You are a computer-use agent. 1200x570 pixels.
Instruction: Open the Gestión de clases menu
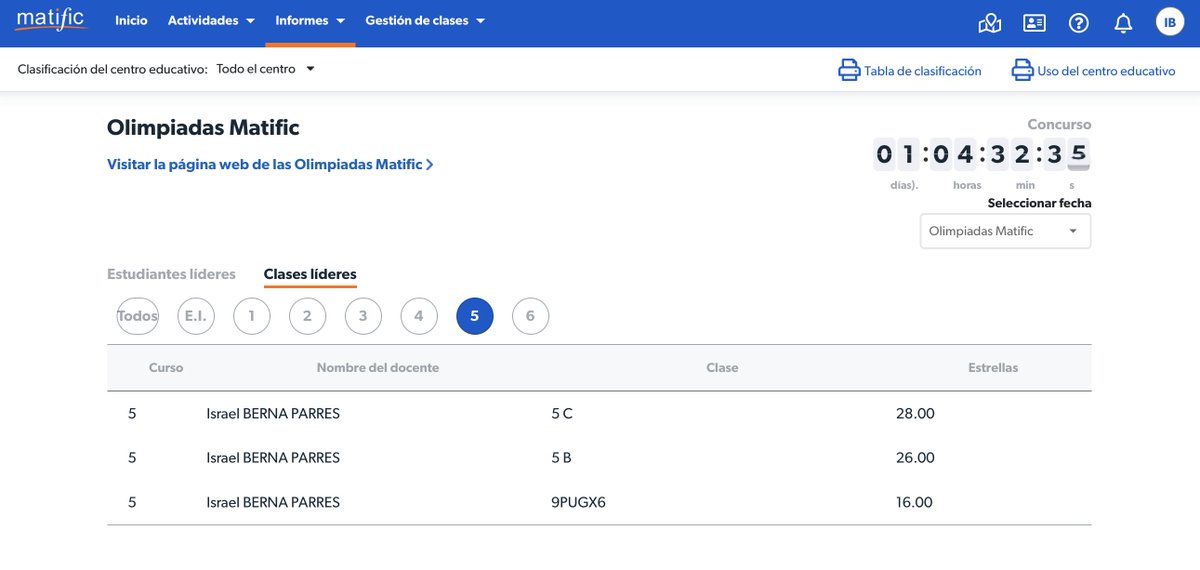coord(425,20)
